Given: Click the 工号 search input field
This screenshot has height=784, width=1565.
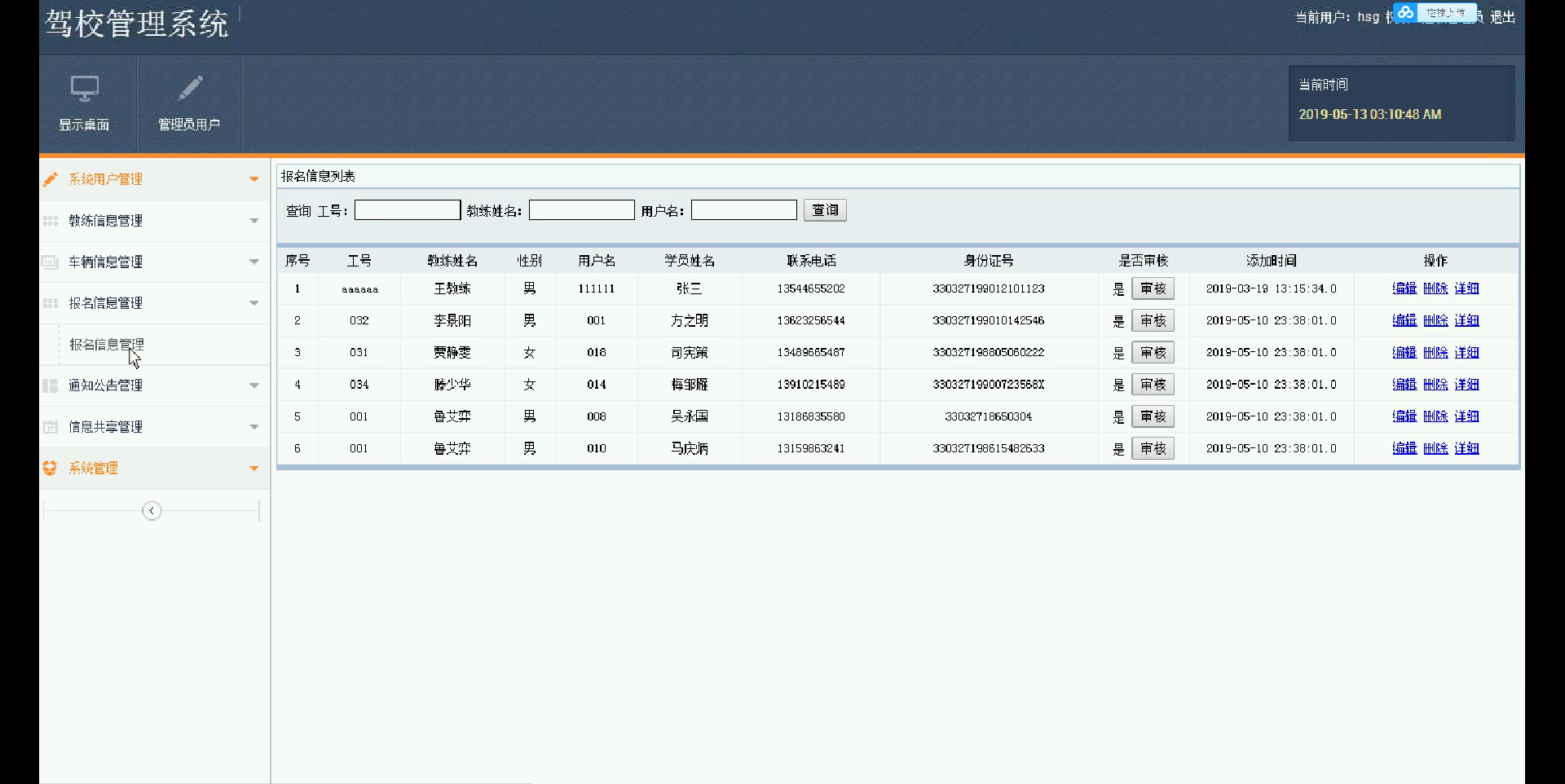Looking at the screenshot, I should [408, 210].
